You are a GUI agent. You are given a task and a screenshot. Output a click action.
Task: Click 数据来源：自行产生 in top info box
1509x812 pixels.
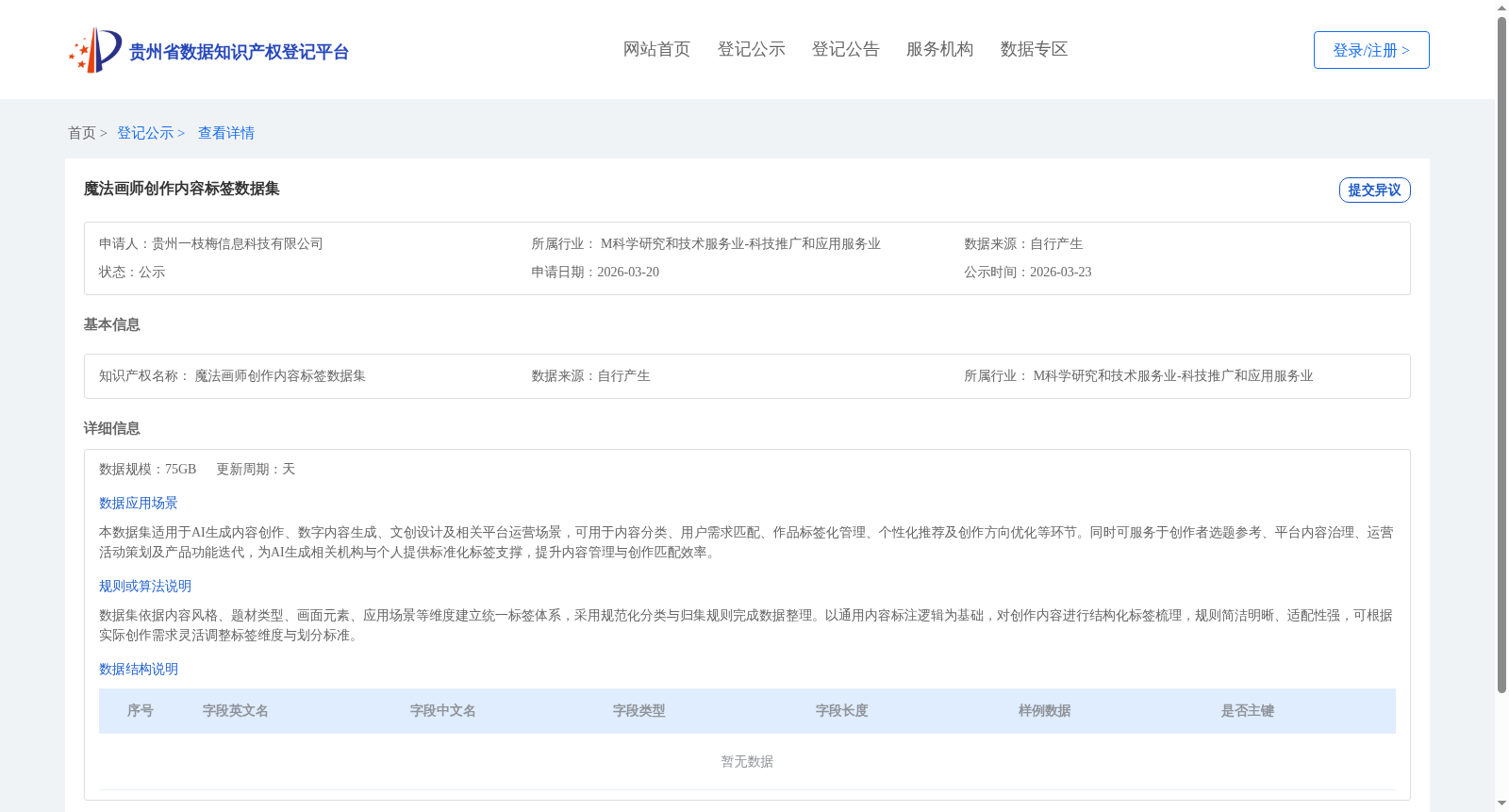(x=1023, y=243)
